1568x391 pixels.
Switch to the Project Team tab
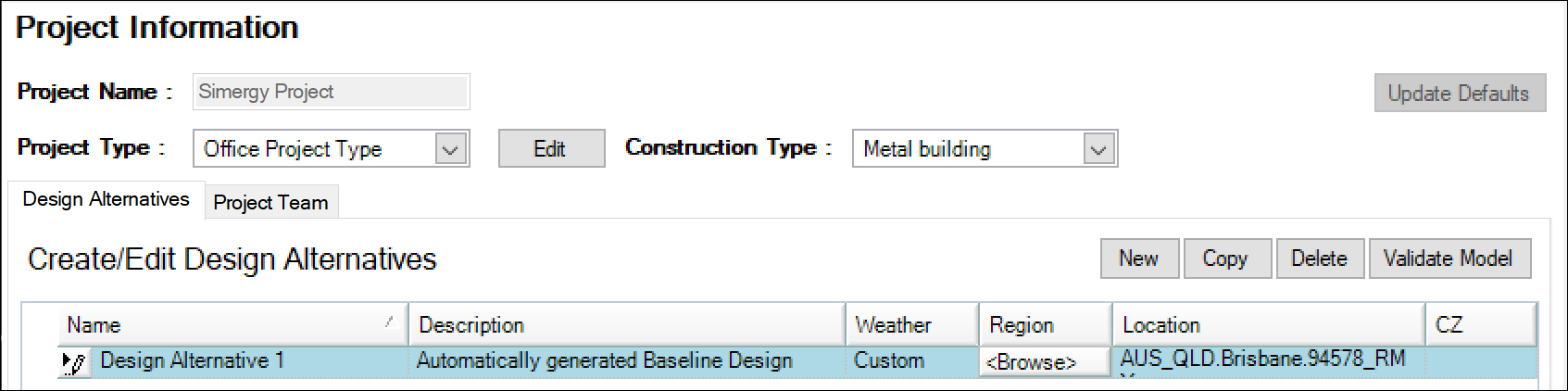pyautogui.click(x=270, y=202)
